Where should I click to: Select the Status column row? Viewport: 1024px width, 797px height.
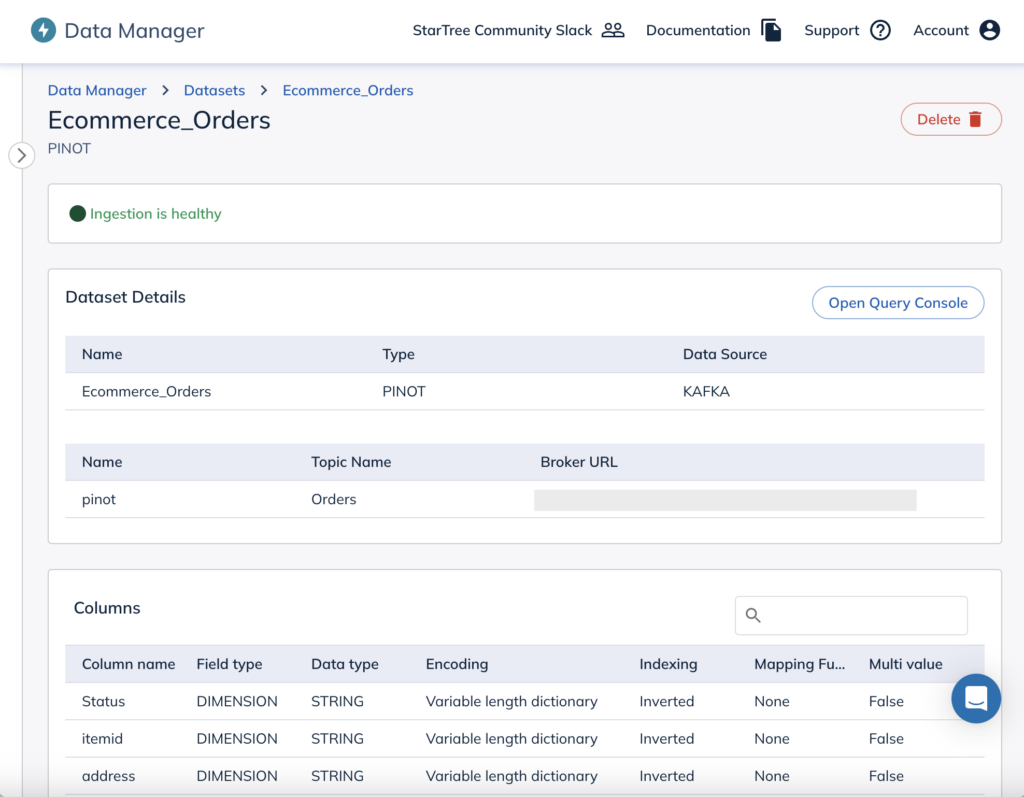tap(104, 701)
